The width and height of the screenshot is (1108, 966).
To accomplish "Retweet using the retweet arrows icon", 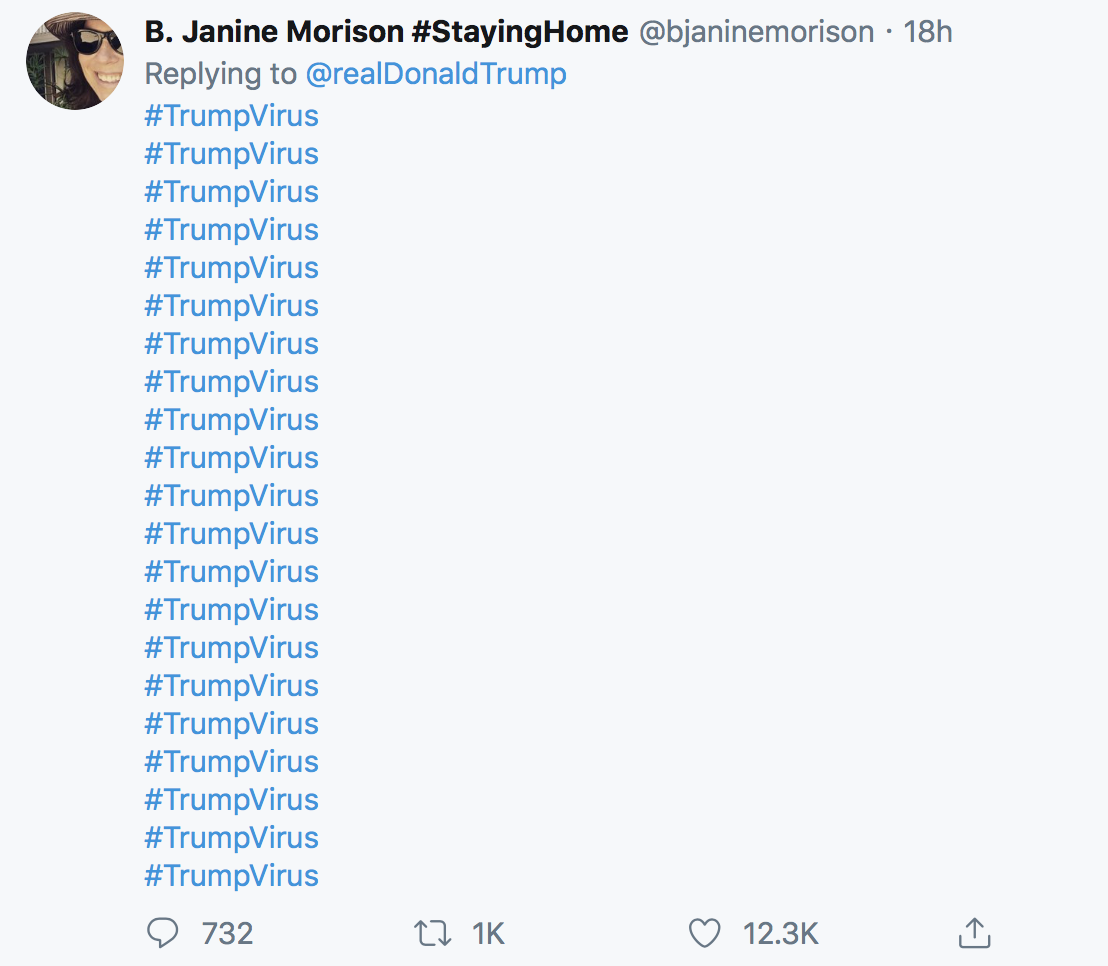I will [x=431, y=933].
